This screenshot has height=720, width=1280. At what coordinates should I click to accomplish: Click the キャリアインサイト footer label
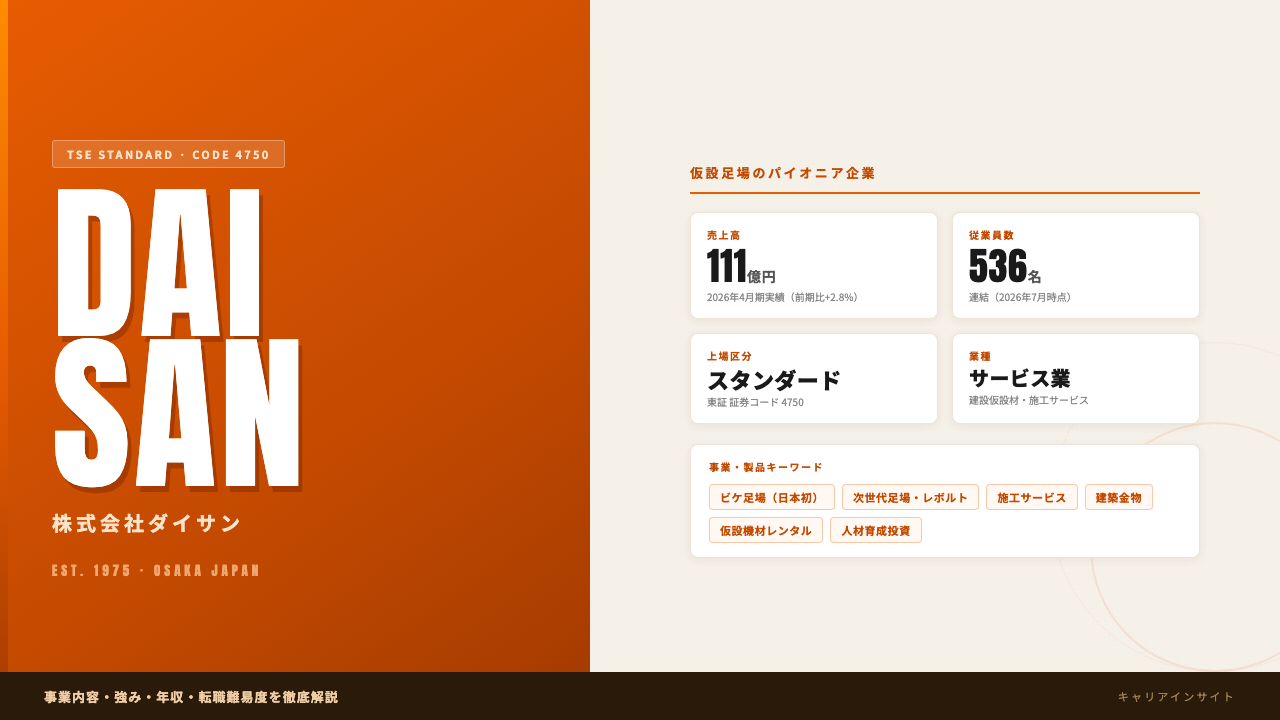point(1176,696)
